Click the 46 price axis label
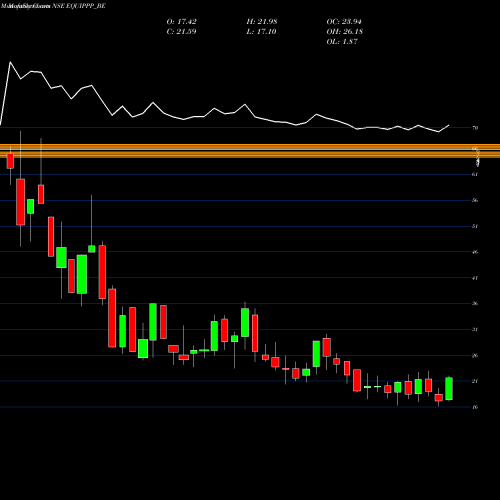This screenshot has width=500, height=500. 475,252
